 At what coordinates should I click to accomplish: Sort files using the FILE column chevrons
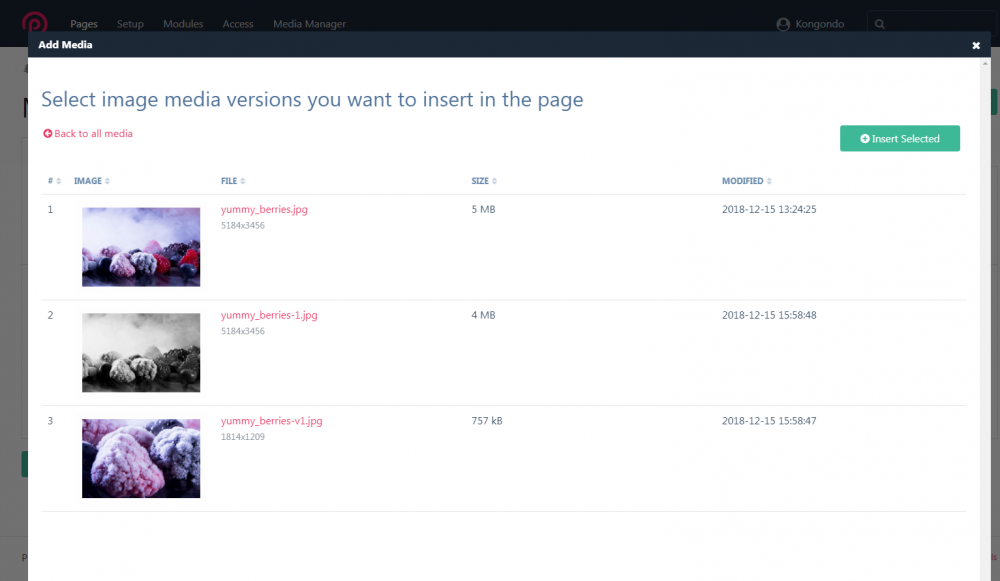tap(243, 180)
